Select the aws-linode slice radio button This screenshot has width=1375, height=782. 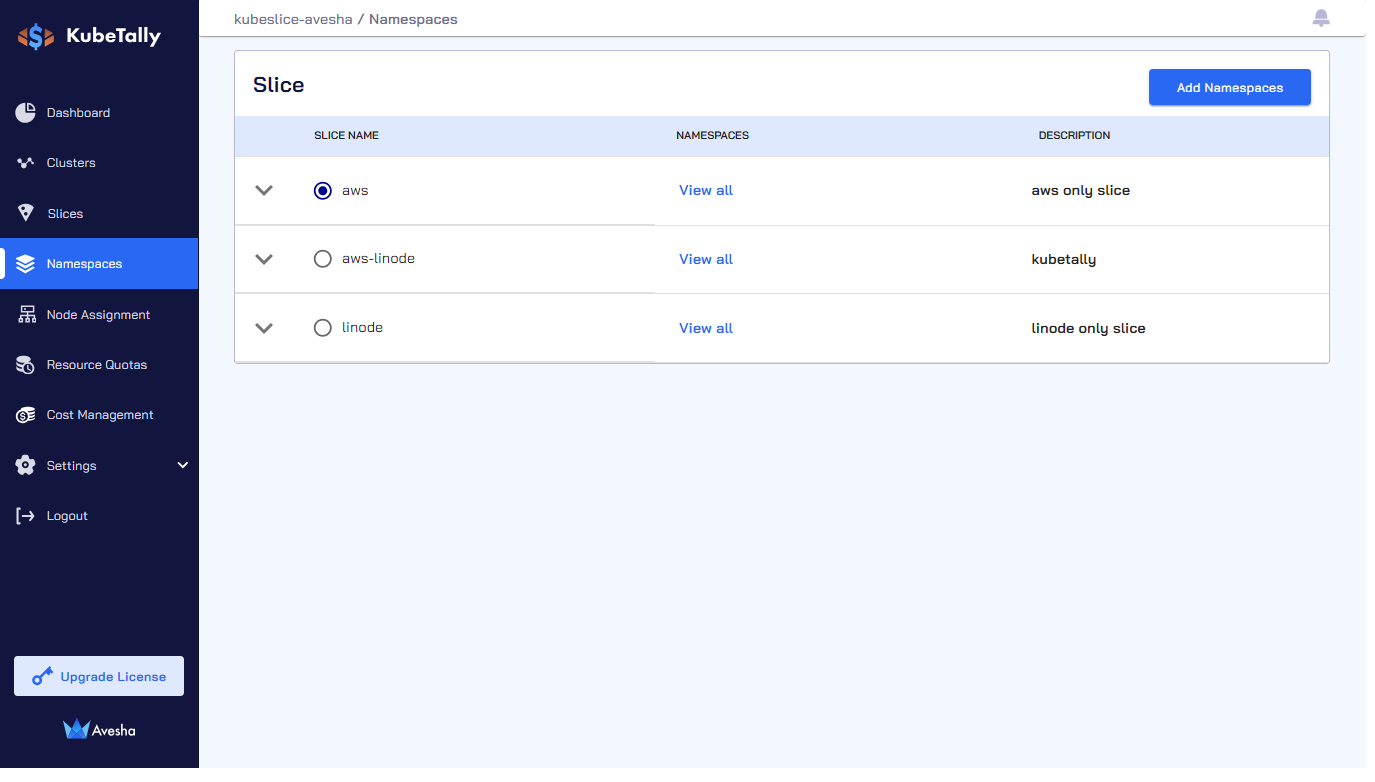pyautogui.click(x=323, y=259)
